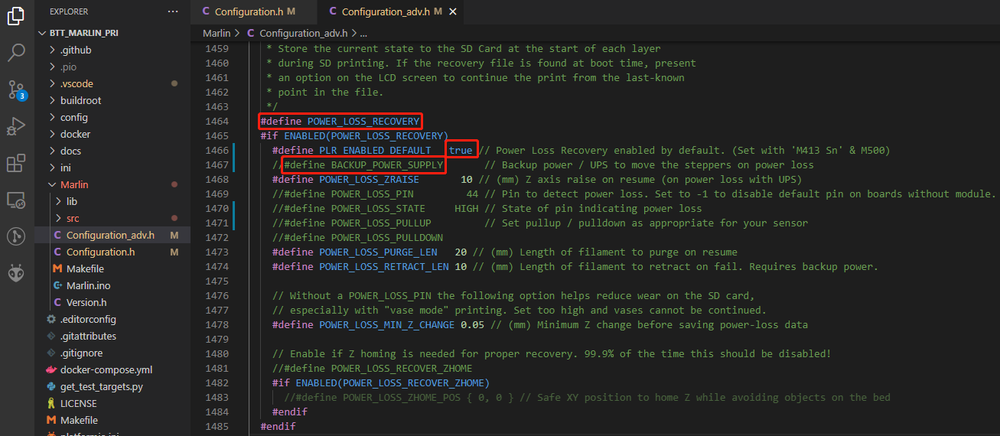Open the Explorer view in activity bar
This screenshot has width=1000, height=436.
16,17
